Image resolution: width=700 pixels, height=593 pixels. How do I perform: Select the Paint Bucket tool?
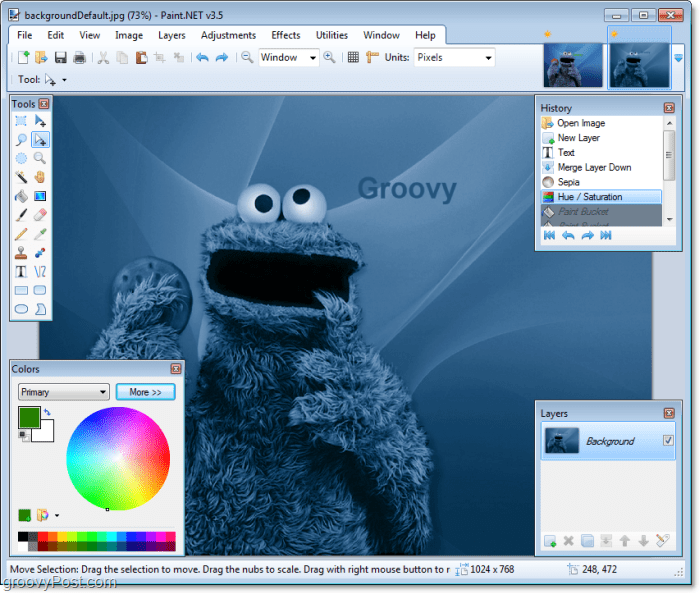(21, 196)
